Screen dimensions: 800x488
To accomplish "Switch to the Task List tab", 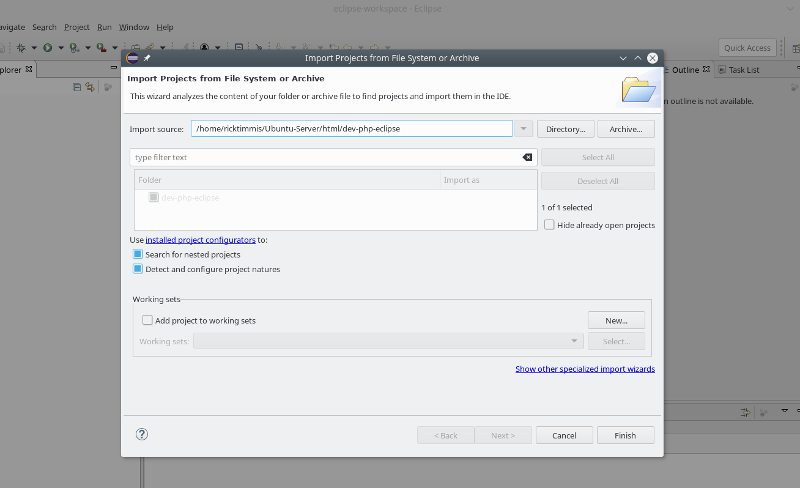I will pyautogui.click(x=743, y=70).
